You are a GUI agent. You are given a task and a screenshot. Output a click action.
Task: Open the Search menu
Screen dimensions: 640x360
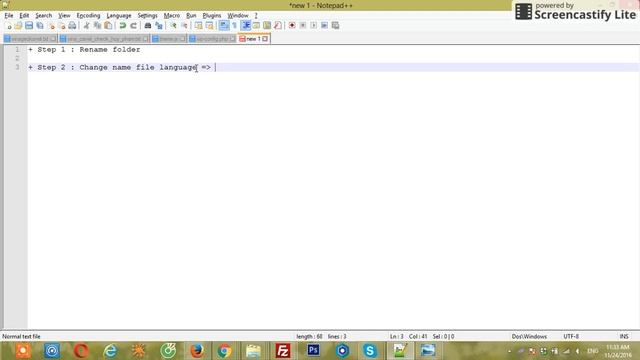[43, 16]
